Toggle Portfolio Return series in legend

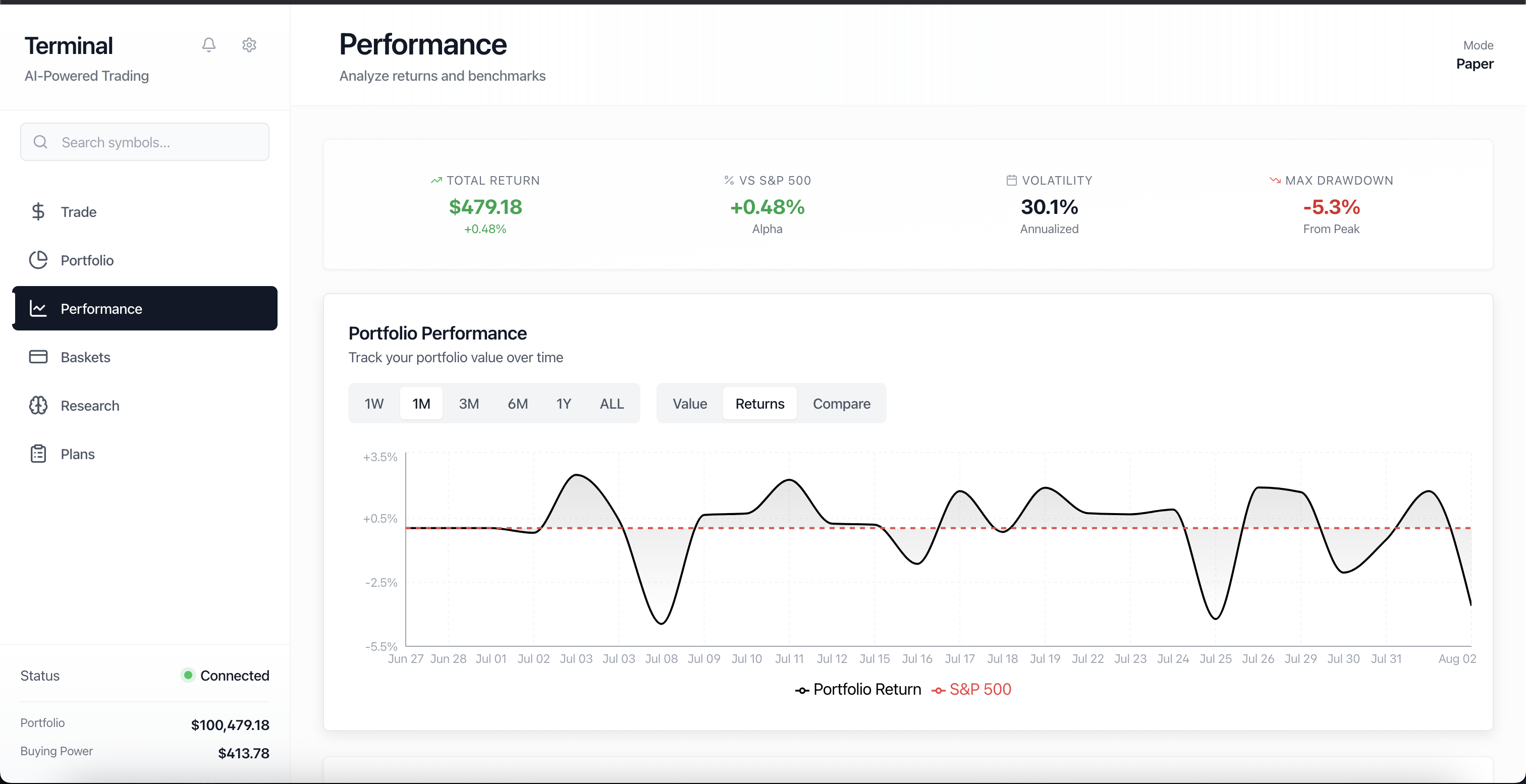(x=858, y=689)
